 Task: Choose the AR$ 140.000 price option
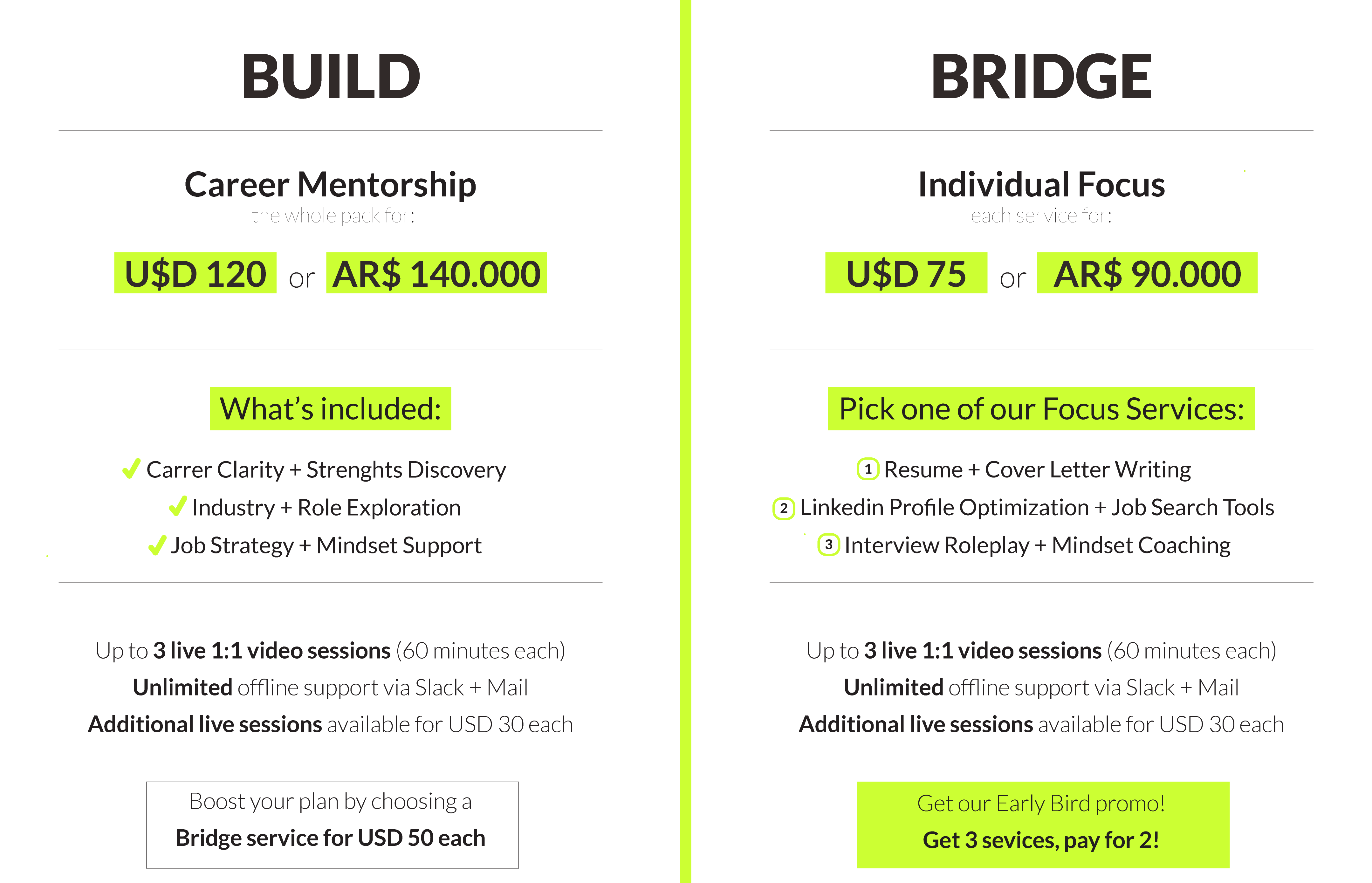(436, 273)
